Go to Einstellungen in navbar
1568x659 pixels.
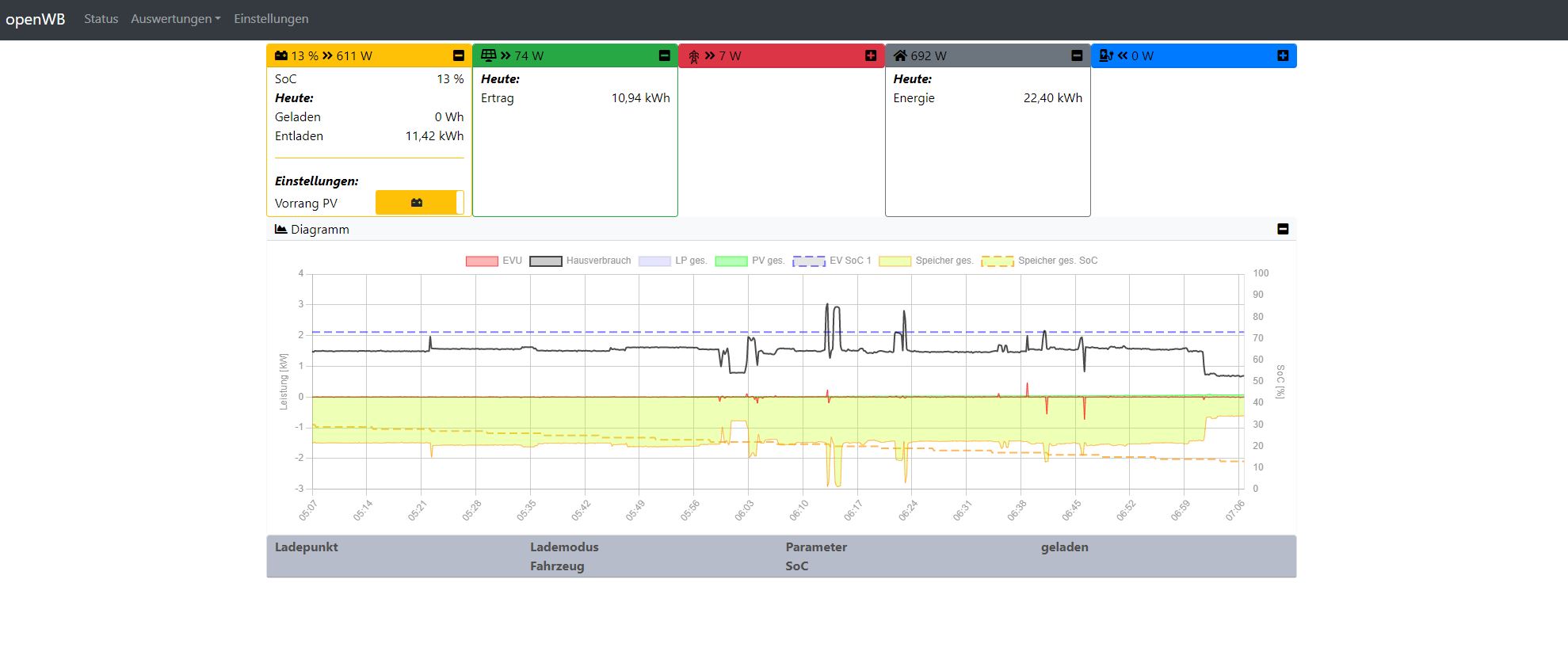271,19
